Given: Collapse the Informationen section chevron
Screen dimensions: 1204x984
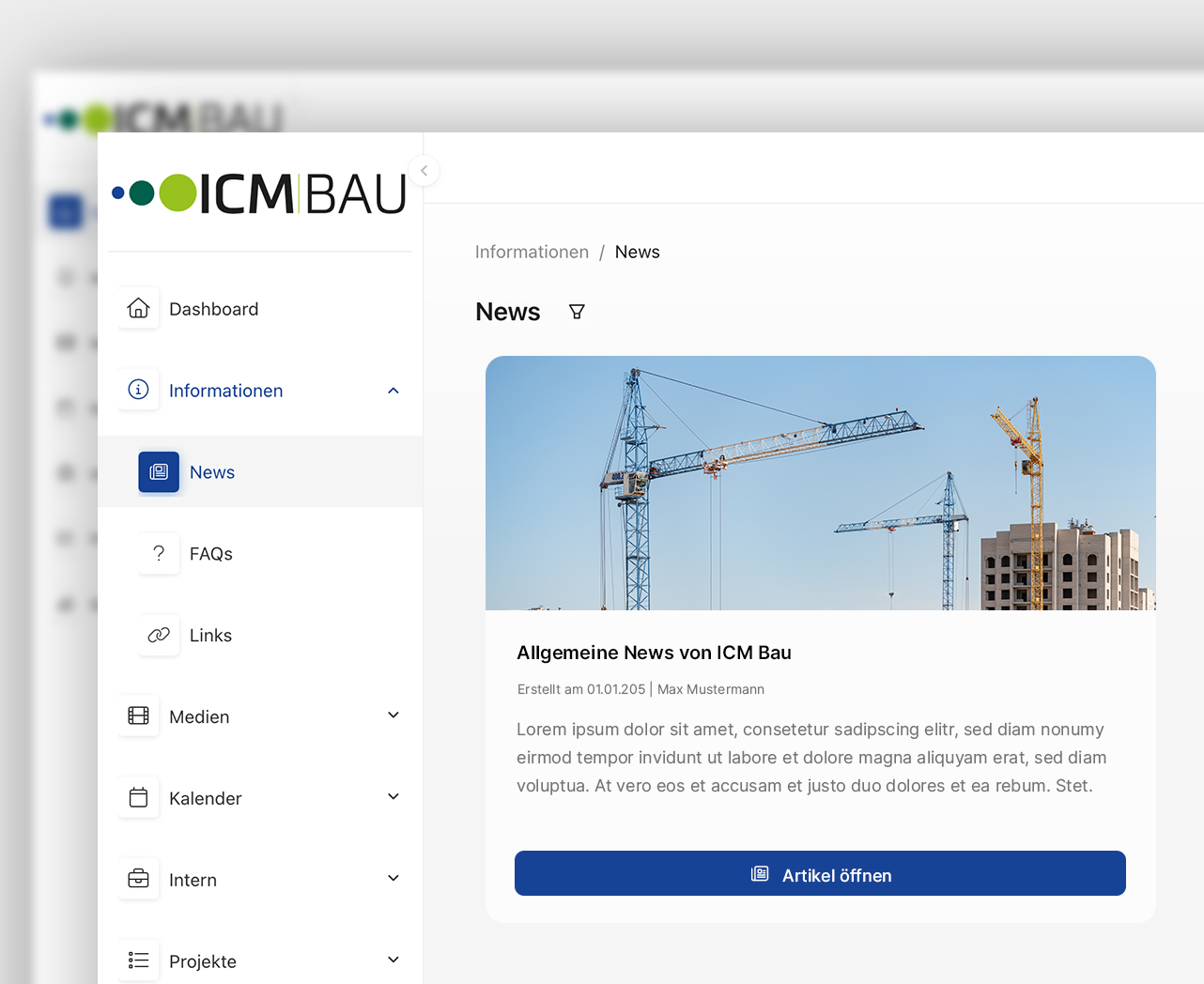Looking at the screenshot, I should pyautogui.click(x=394, y=391).
